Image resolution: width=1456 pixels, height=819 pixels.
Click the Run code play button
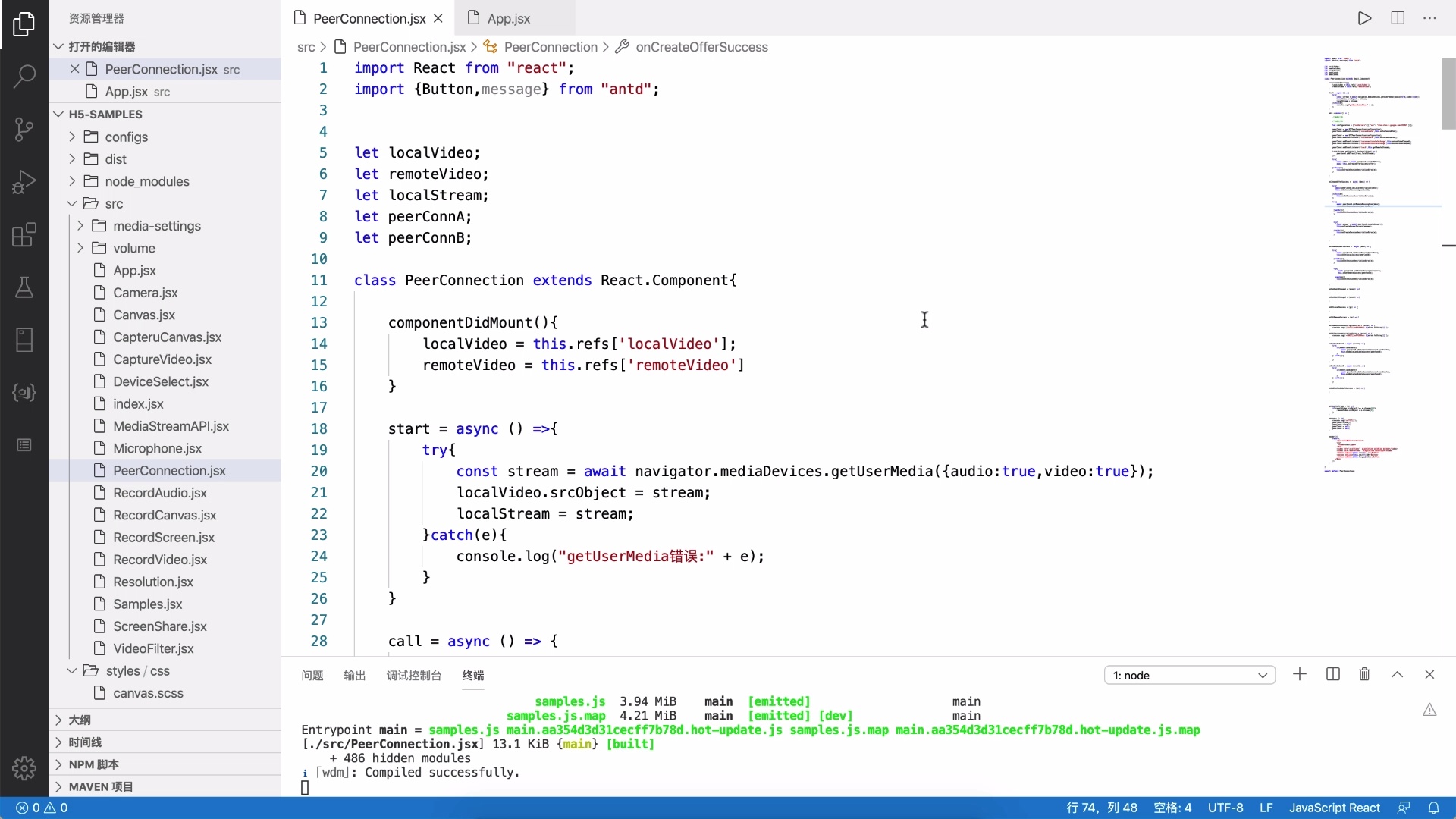click(x=1364, y=18)
